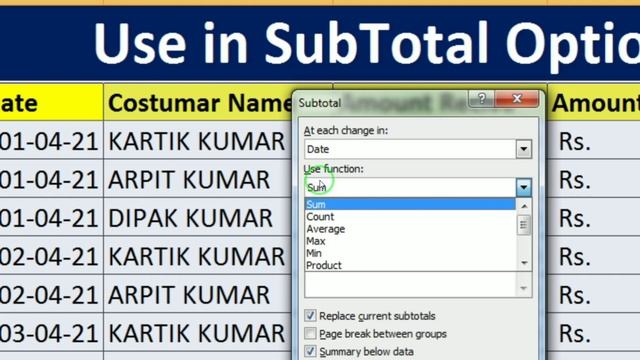Click the 'Use in SubTotal Option' title banner
The height and width of the screenshot is (360, 640).
320,43
